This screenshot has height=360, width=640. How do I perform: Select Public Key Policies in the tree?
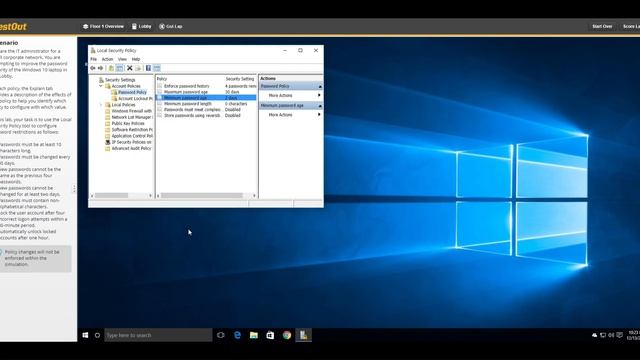128,123
